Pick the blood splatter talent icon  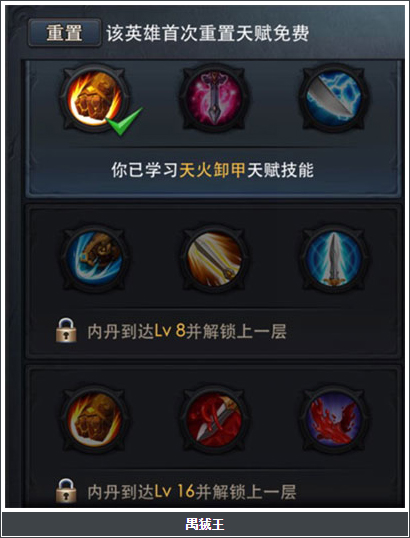[334, 419]
